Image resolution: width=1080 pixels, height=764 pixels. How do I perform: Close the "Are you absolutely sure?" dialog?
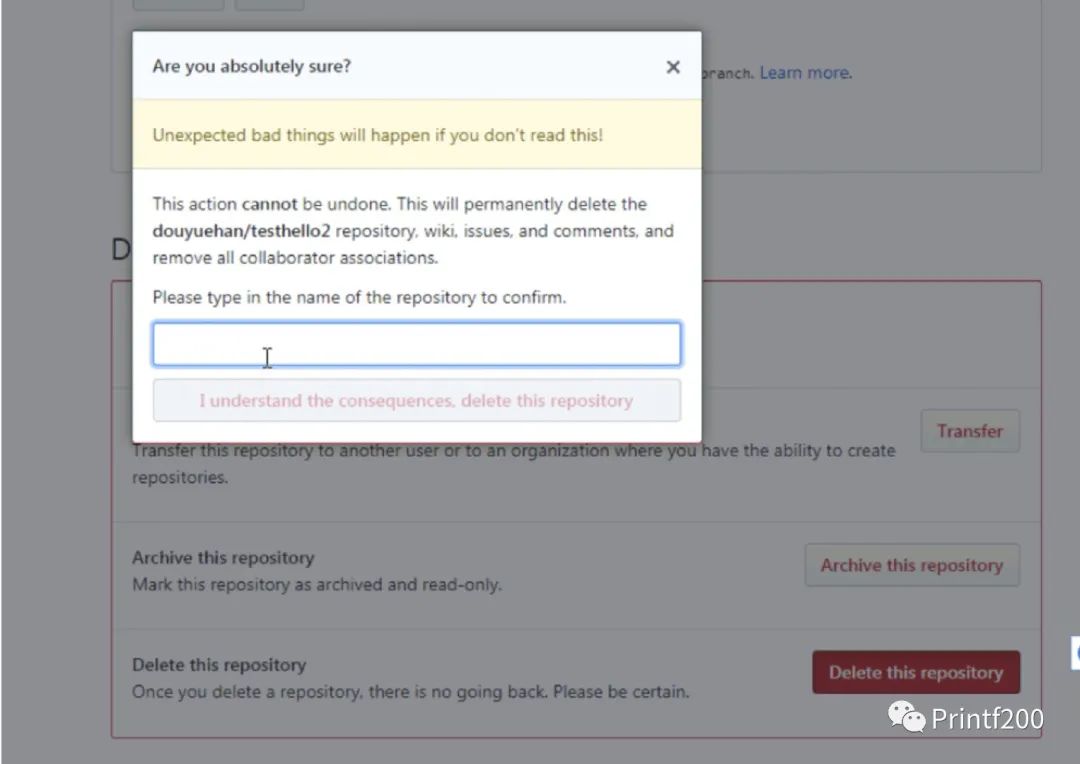tap(673, 67)
